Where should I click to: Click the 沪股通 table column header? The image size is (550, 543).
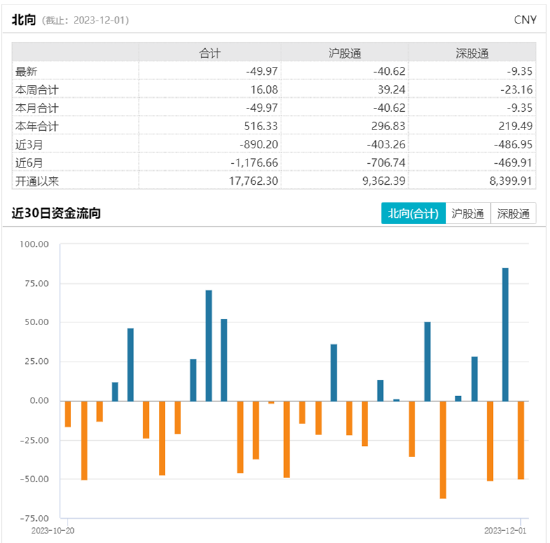344,53
